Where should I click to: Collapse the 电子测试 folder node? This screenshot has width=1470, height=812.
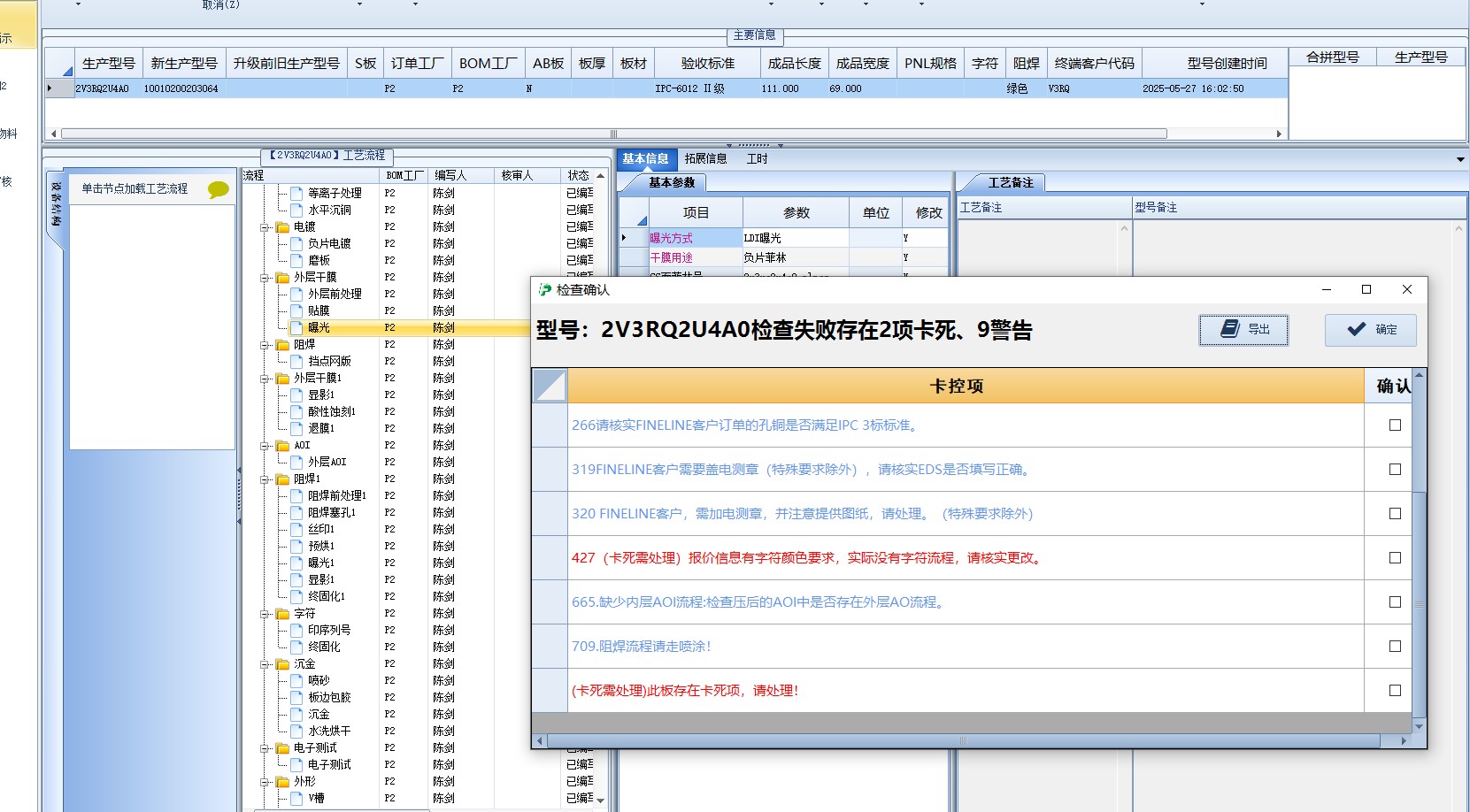pyautogui.click(x=265, y=748)
